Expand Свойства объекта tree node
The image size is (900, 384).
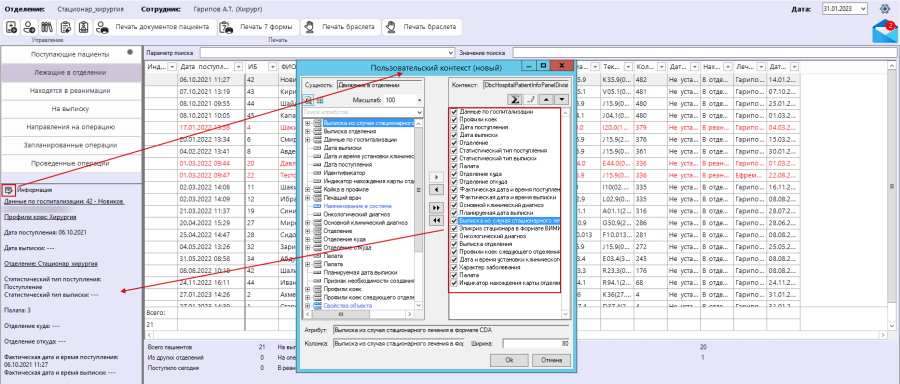click(308, 305)
